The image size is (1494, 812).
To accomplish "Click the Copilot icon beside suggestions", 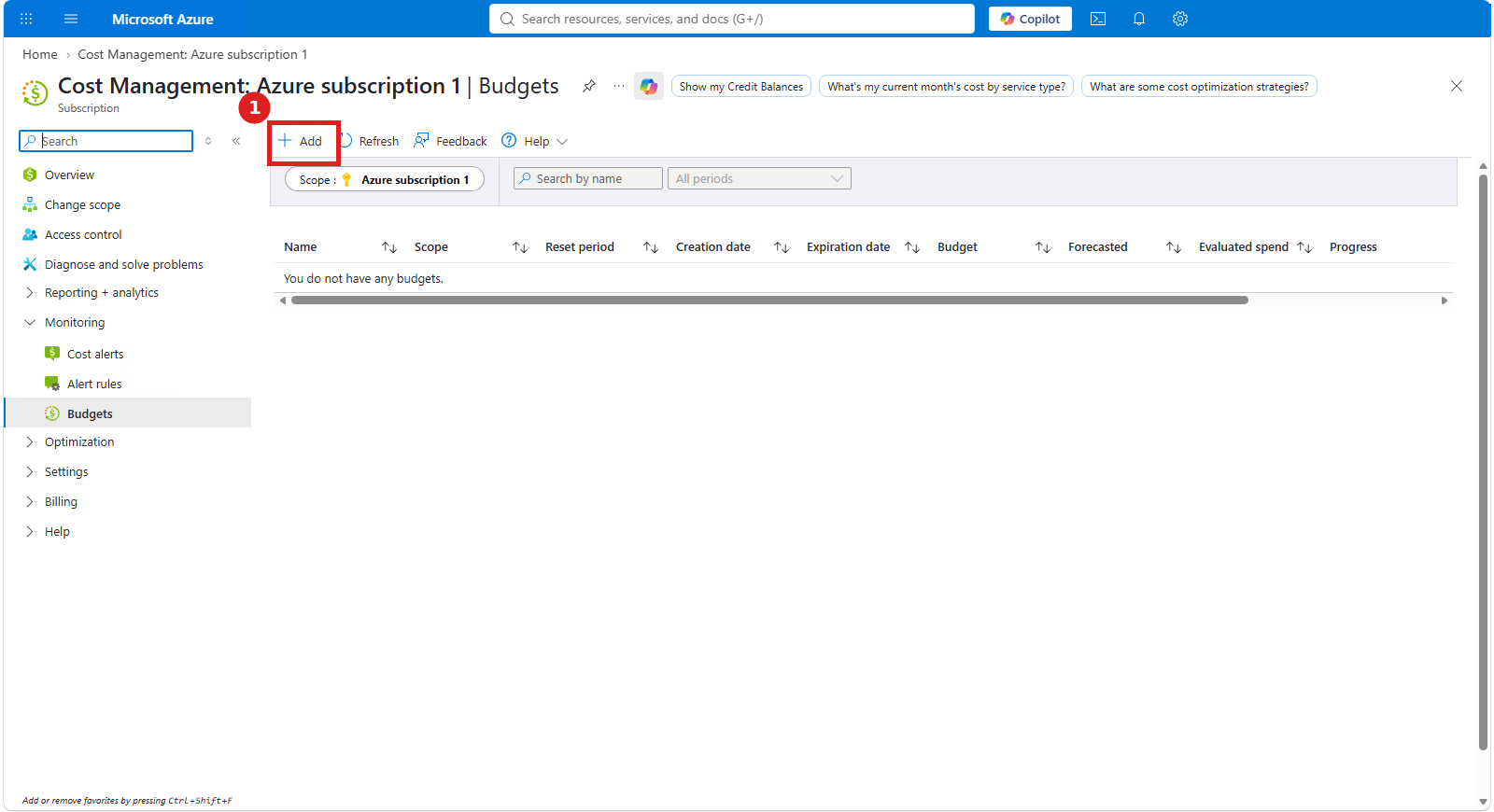I will [x=649, y=86].
